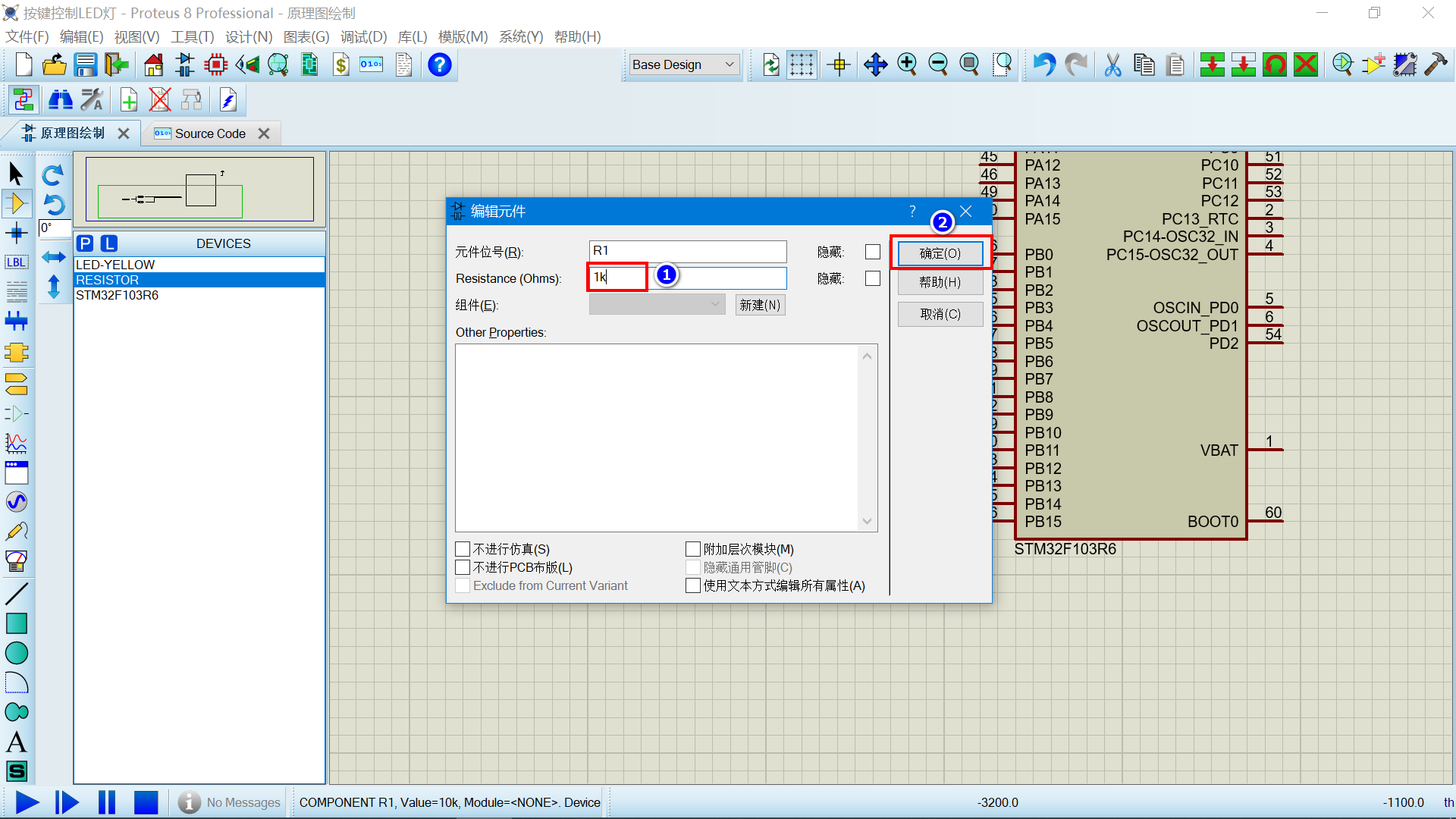Viewport: 1456px width, 819px height.
Task: Switch to the Source Code tab
Action: click(x=210, y=133)
